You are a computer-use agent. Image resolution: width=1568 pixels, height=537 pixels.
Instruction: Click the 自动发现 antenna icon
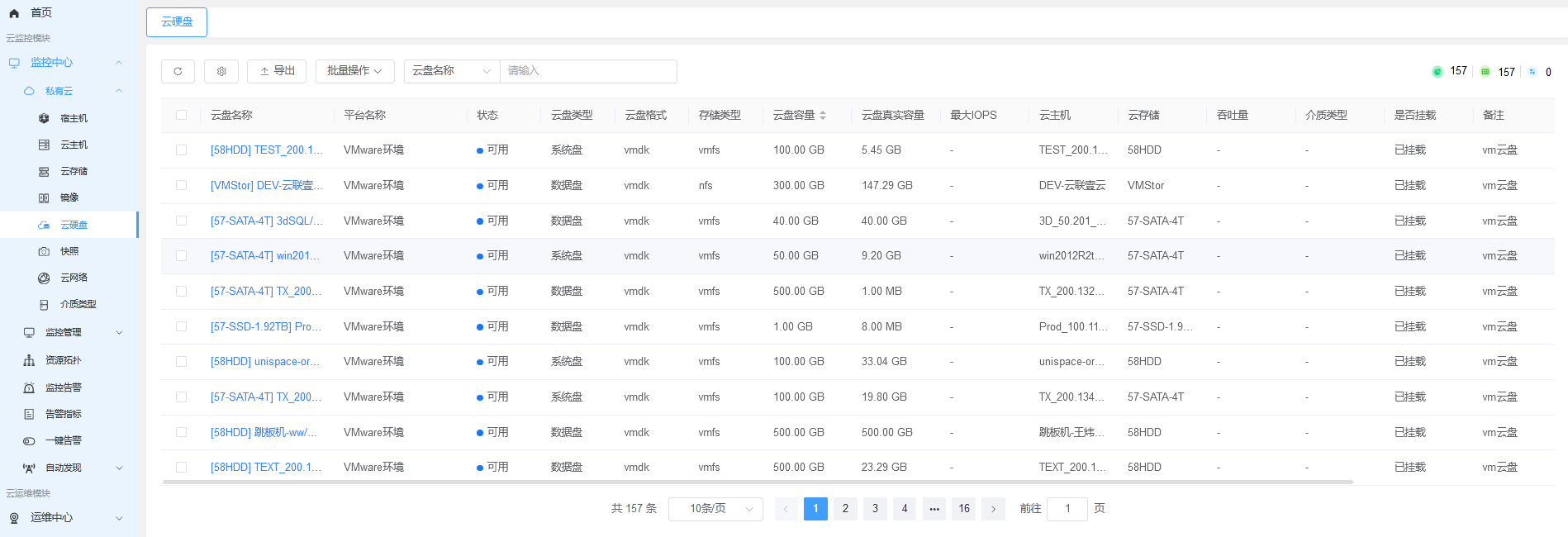click(29, 468)
